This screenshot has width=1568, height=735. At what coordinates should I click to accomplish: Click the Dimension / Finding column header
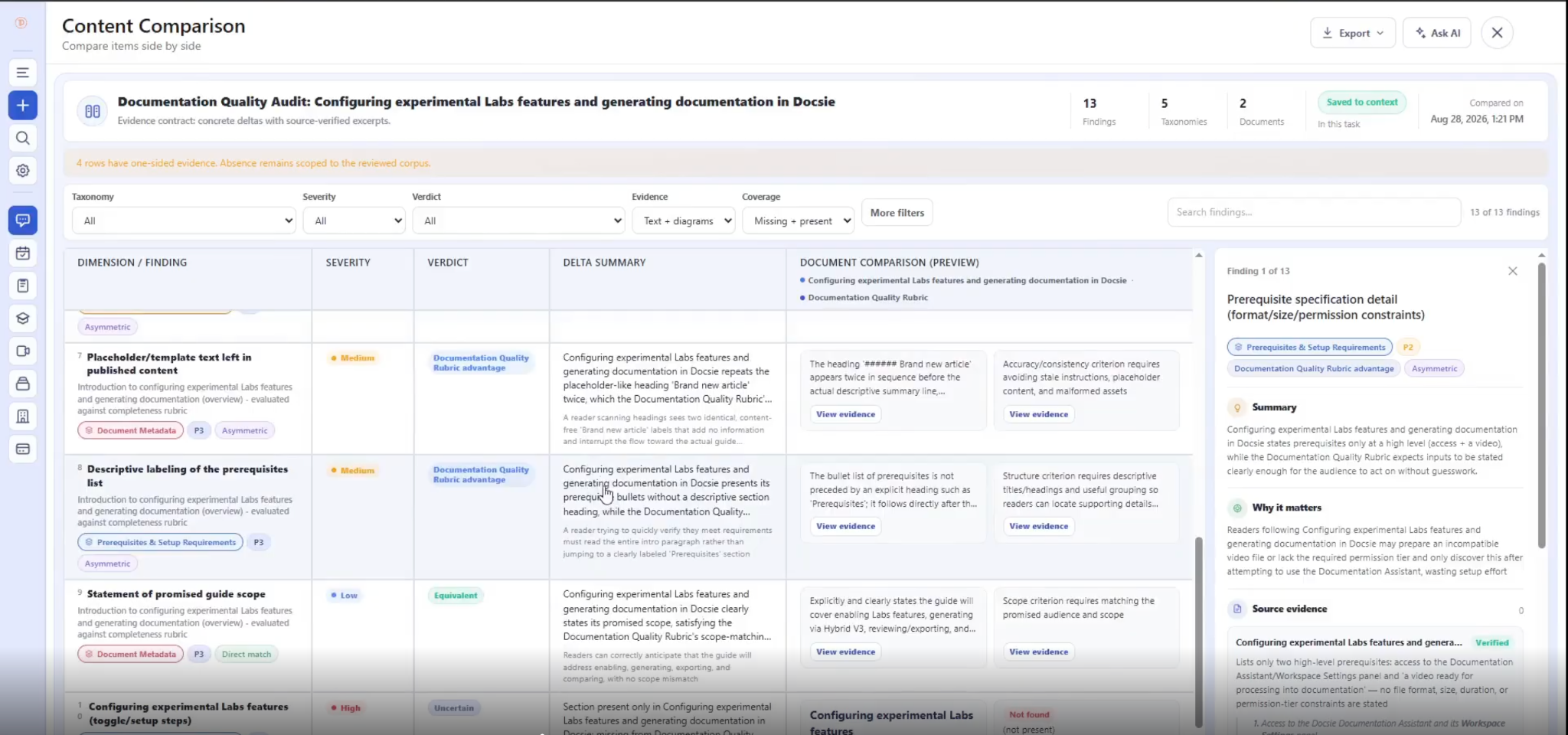click(x=132, y=263)
